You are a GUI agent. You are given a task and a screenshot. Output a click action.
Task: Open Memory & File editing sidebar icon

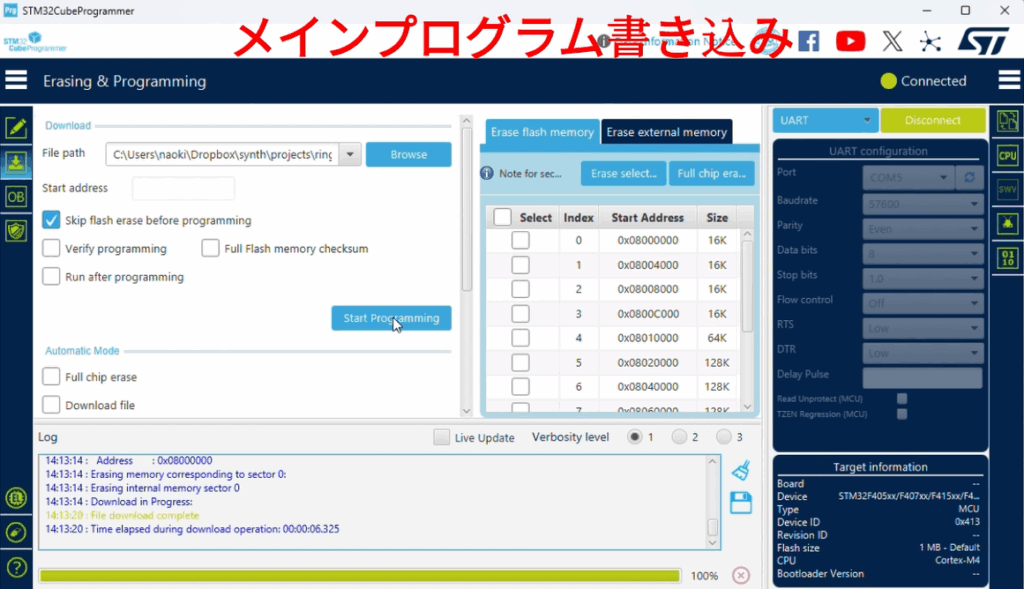(16, 127)
